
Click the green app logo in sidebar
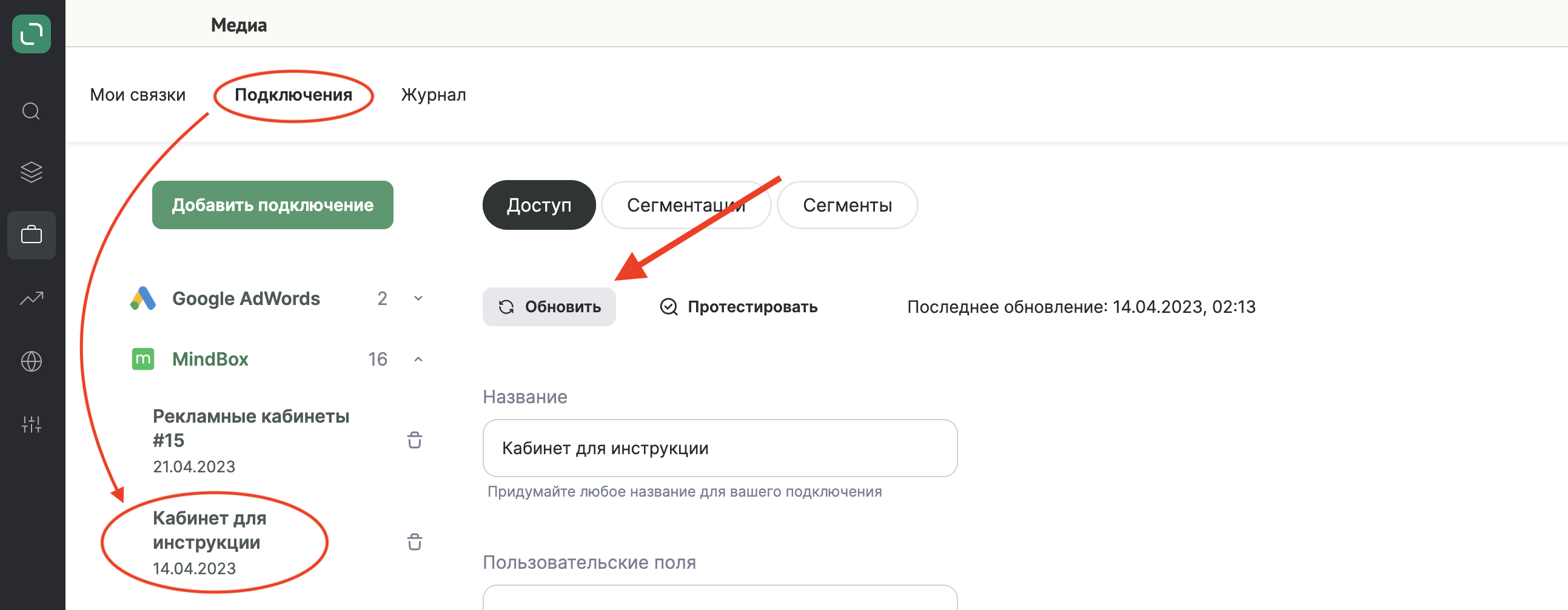(32, 34)
